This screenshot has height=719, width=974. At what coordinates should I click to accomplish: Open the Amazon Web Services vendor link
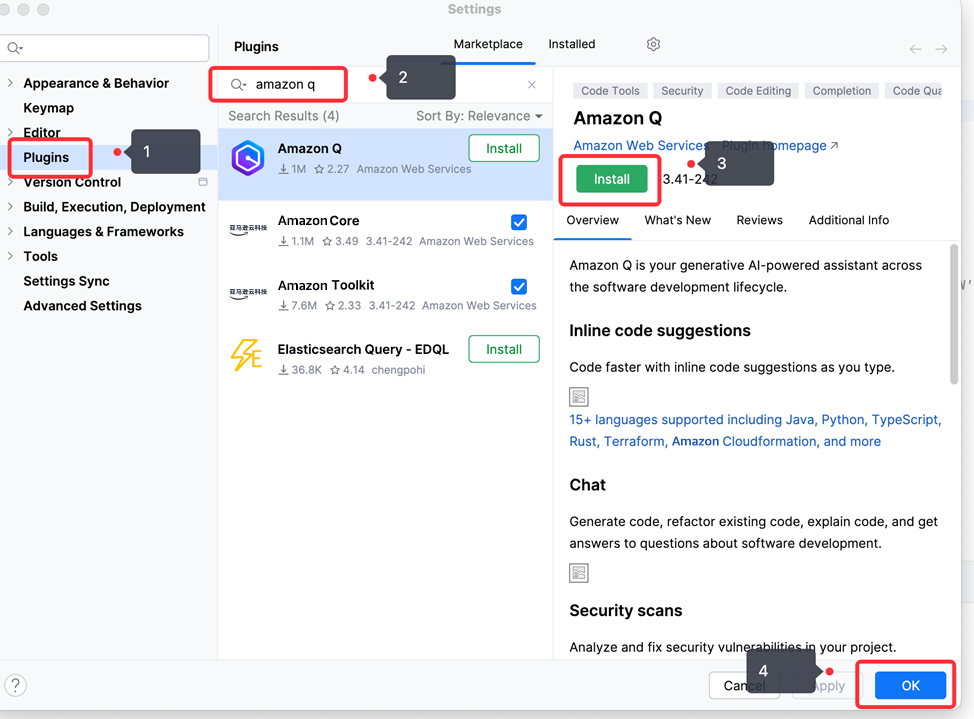click(x=641, y=145)
